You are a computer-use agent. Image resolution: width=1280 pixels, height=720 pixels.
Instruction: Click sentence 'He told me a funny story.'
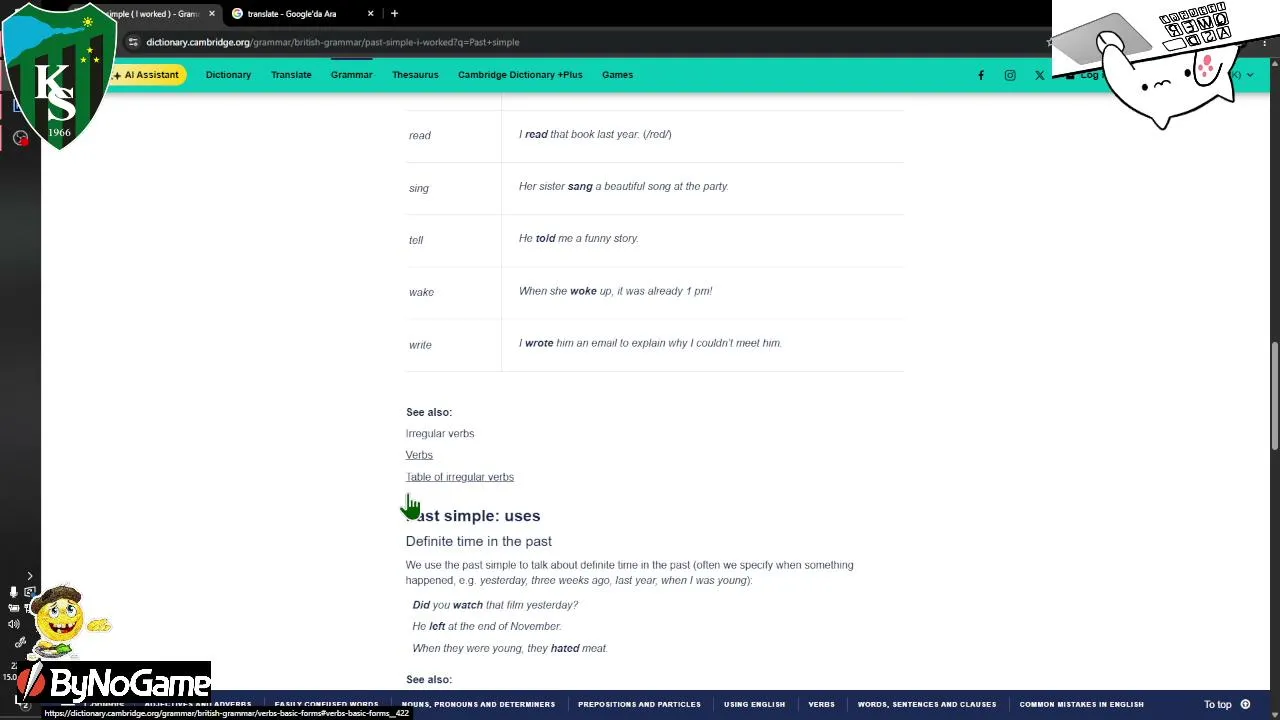[x=578, y=238]
